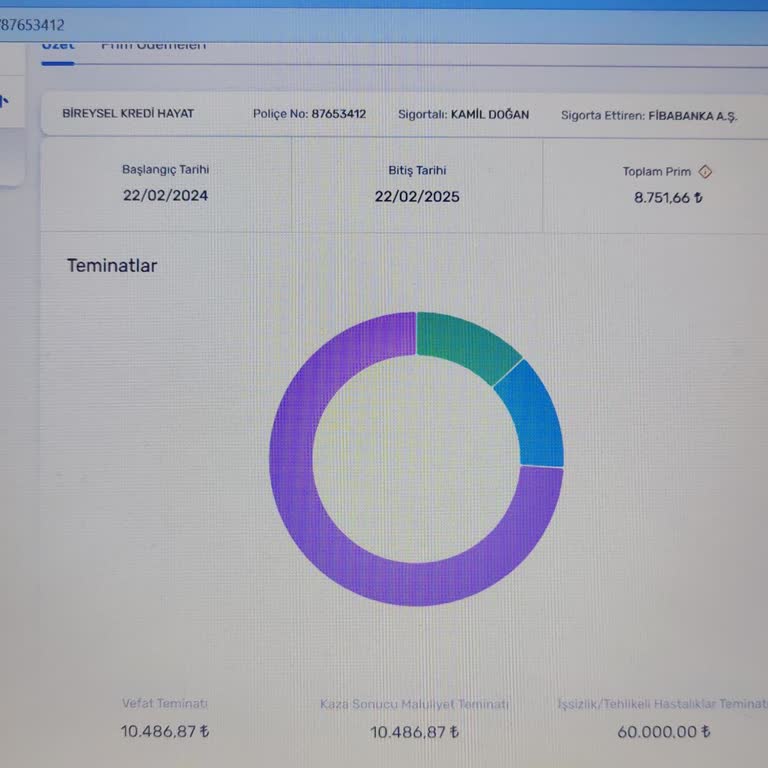
Task: Click the Teminatlar section heading
Action: pyautogui.click(x=112, y=265)
